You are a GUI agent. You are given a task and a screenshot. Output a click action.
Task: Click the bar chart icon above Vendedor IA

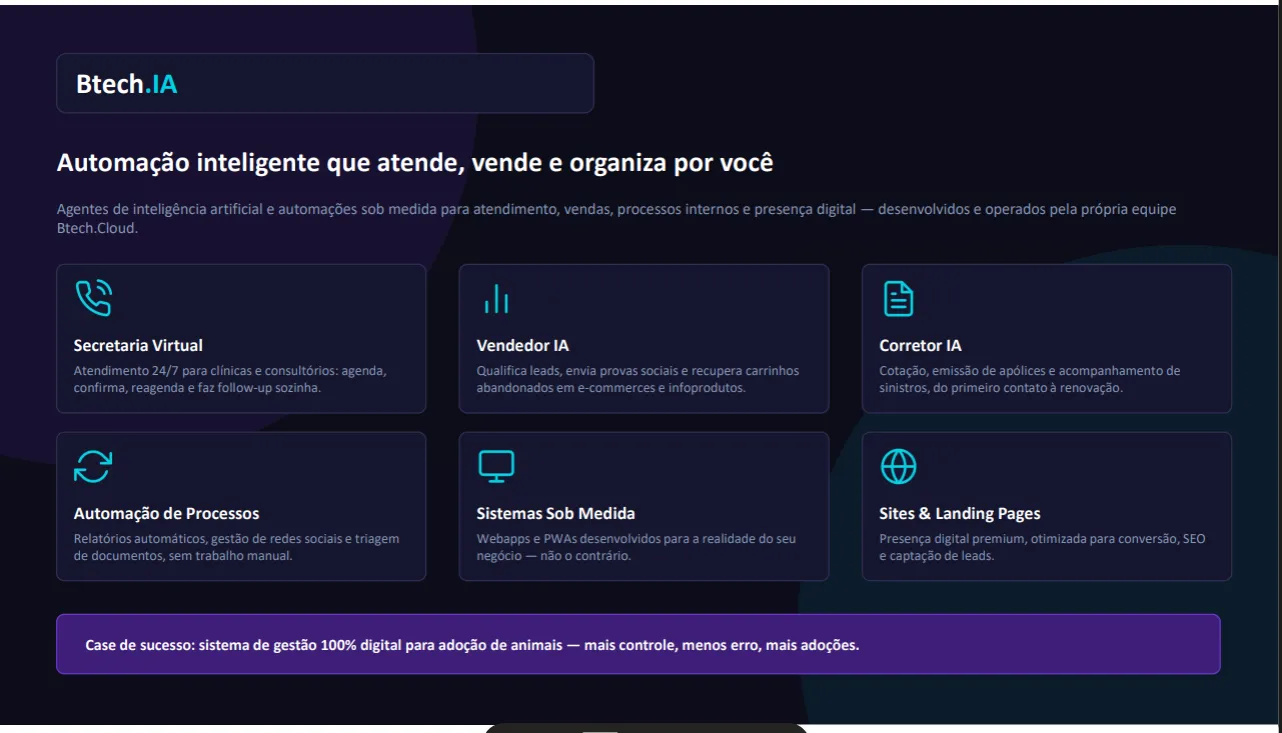(x=496, y=298)
